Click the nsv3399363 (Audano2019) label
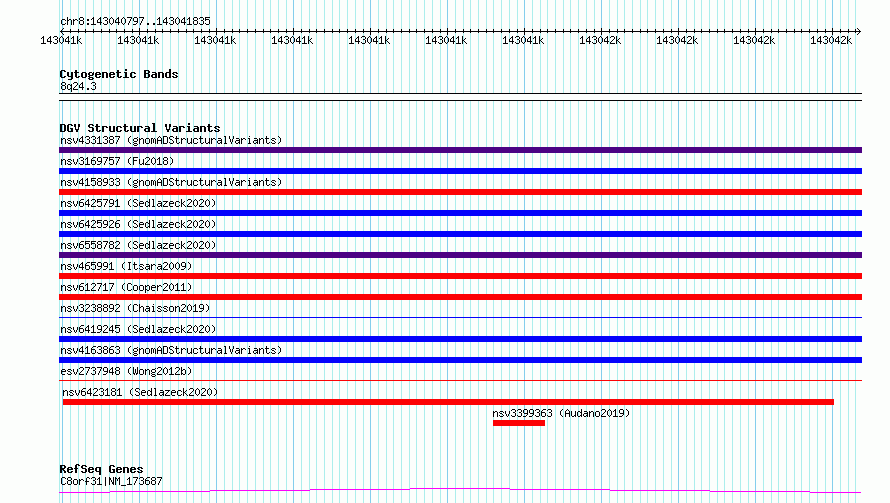 point(561,413)
